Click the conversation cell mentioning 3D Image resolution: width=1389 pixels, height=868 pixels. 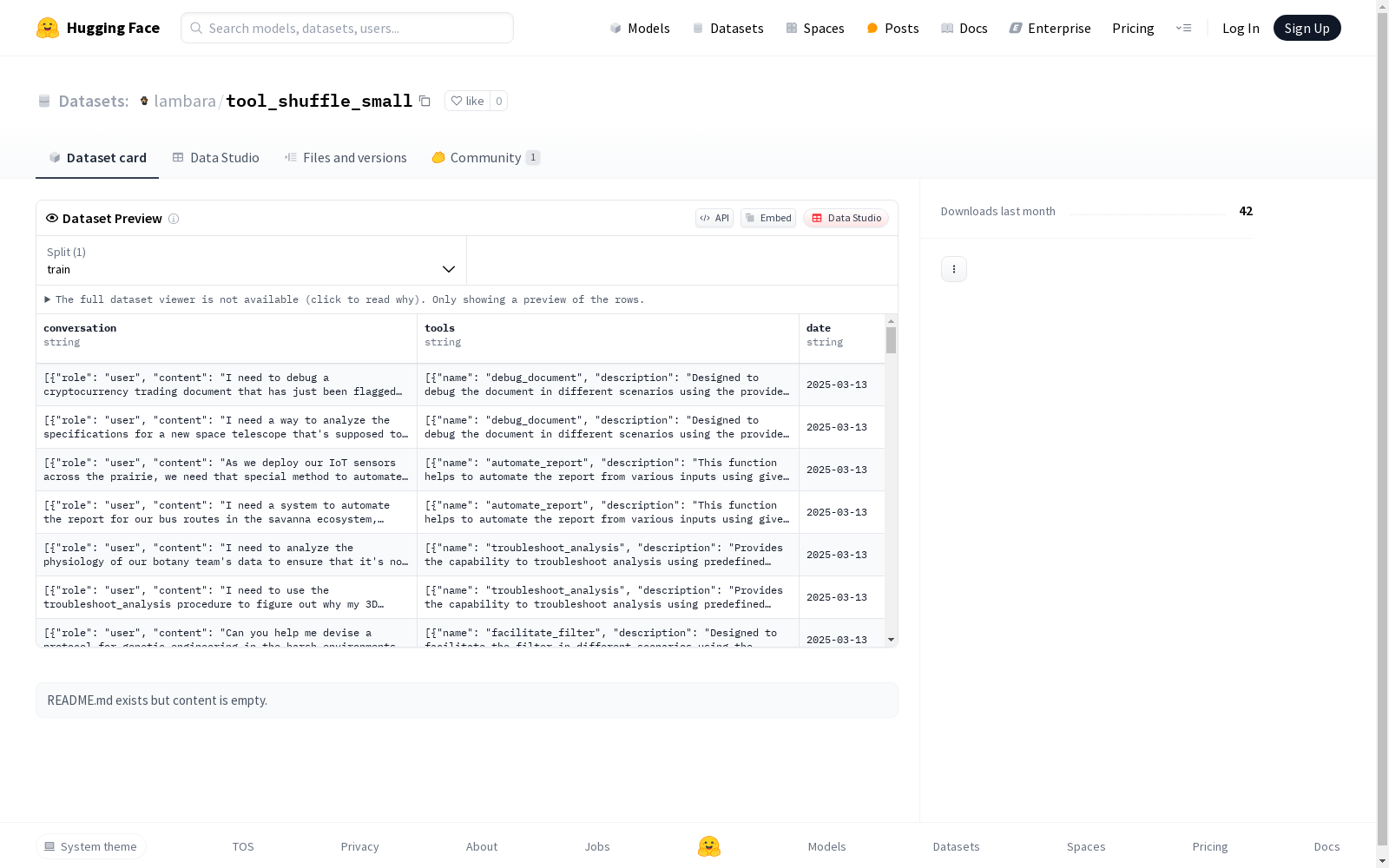[x=227, y=597]
